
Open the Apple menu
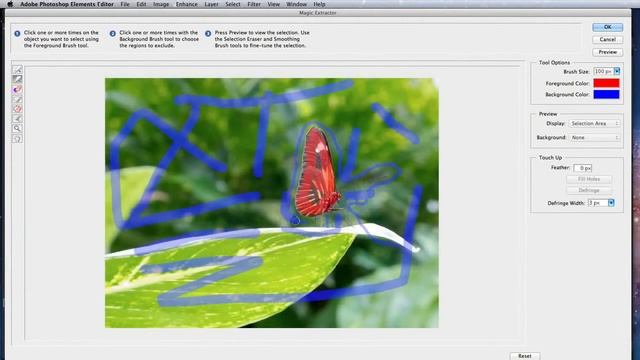click(10, 4)
